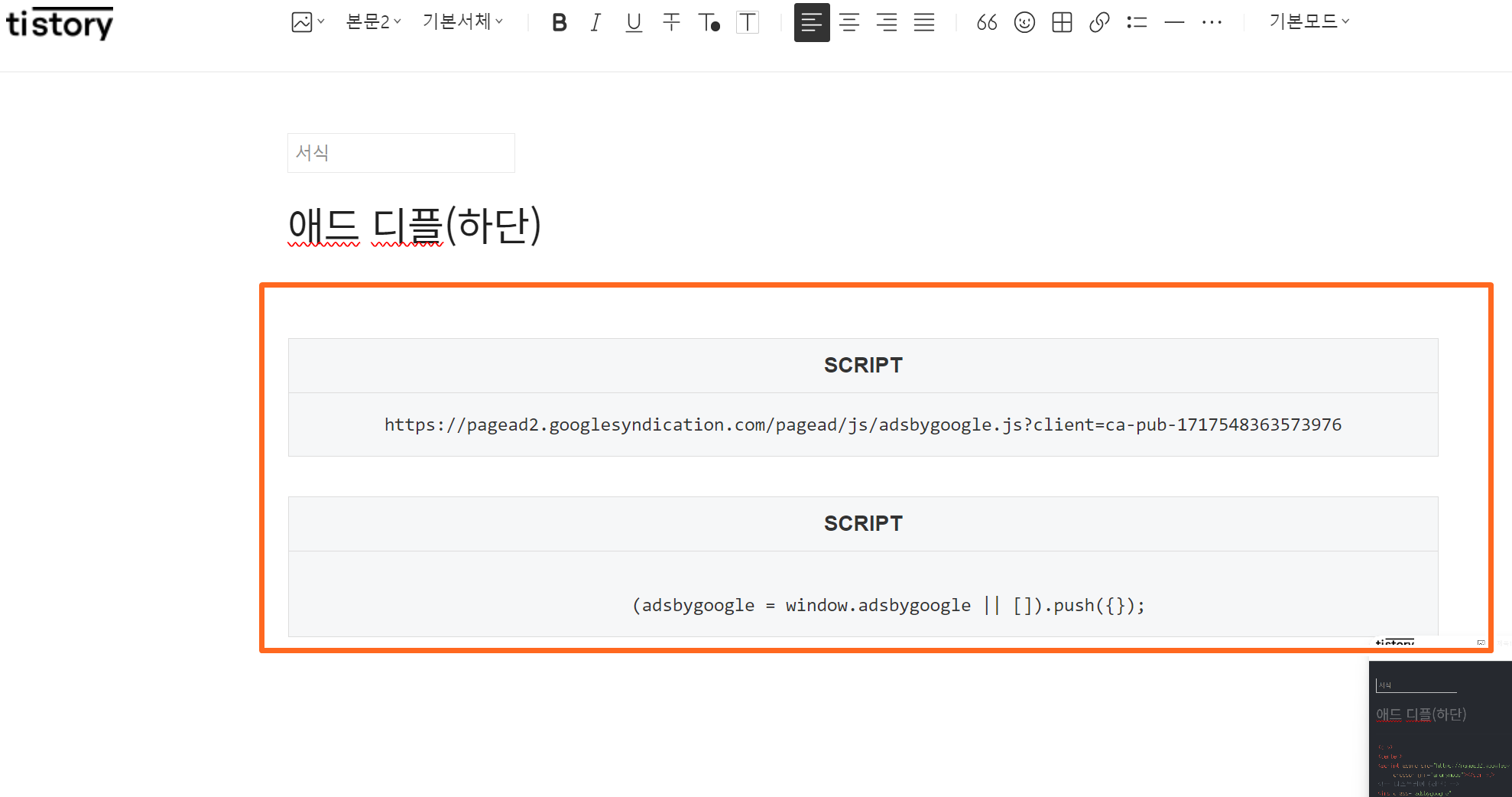Toggle underline formatting
The width and height of the screenshot is (1512, 797).
634,22
